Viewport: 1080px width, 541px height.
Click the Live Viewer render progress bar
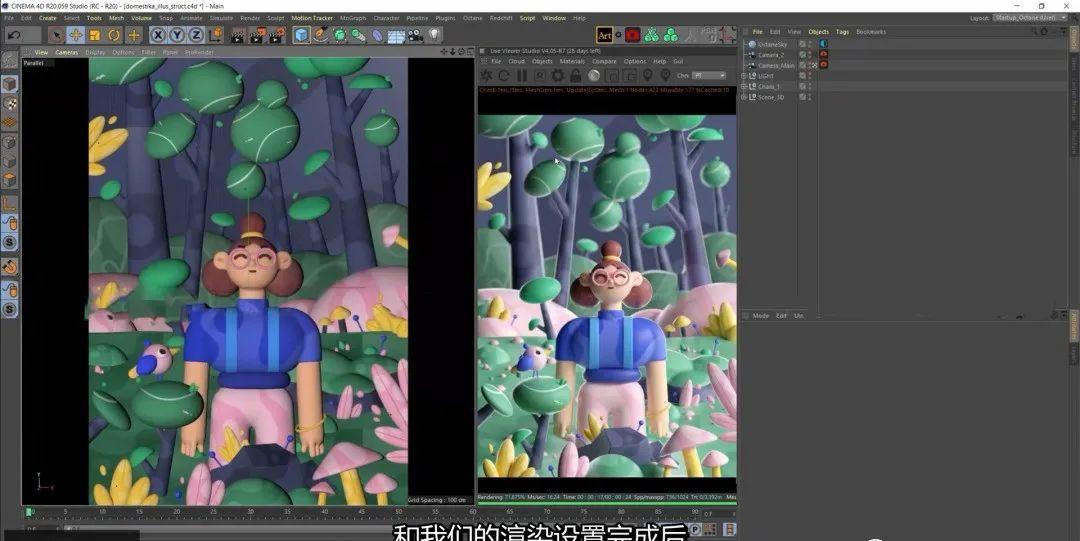click(x=607, y=504)
